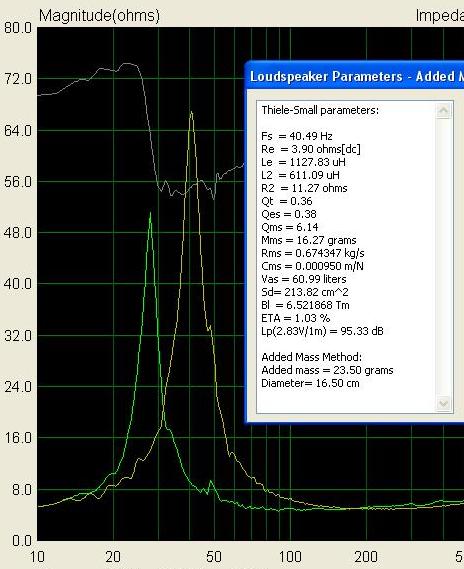The width and height of the screenshot is (464, 569).
Task: Click the 100 frequency label on X axis
Action: click(290, 557)
